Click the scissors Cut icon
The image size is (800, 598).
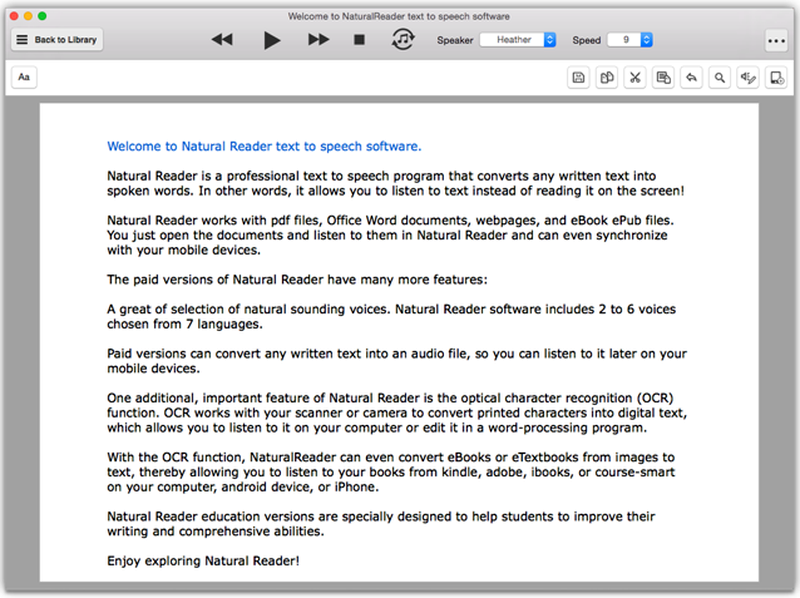634,77
